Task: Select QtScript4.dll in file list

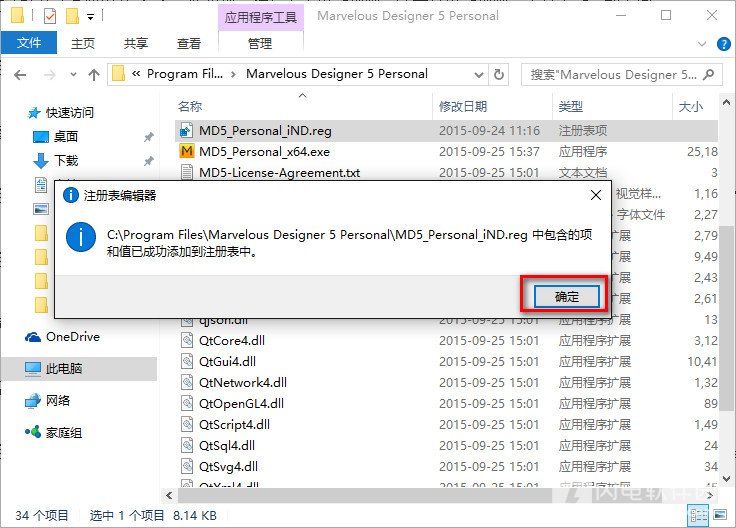Action: (234, 425)
